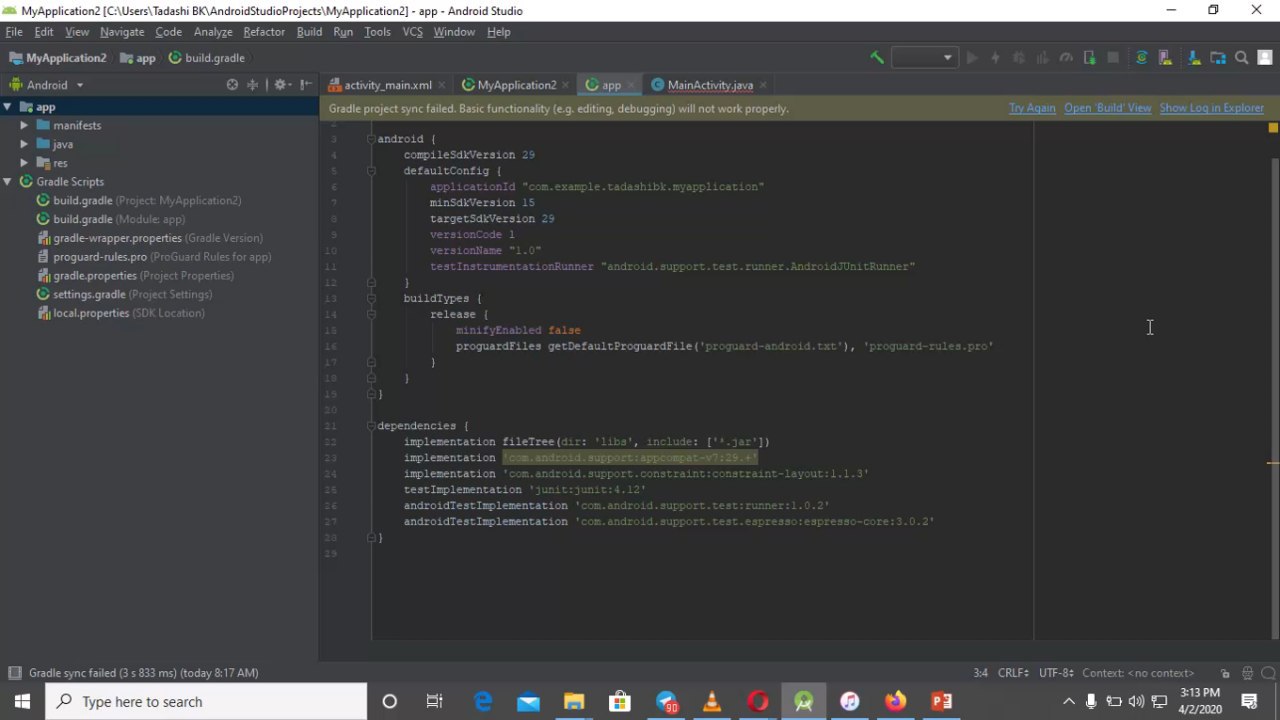Open the Project Structure icon
The width and height of the screenshot is (1280, 720).
click(x=1217, y=58)
